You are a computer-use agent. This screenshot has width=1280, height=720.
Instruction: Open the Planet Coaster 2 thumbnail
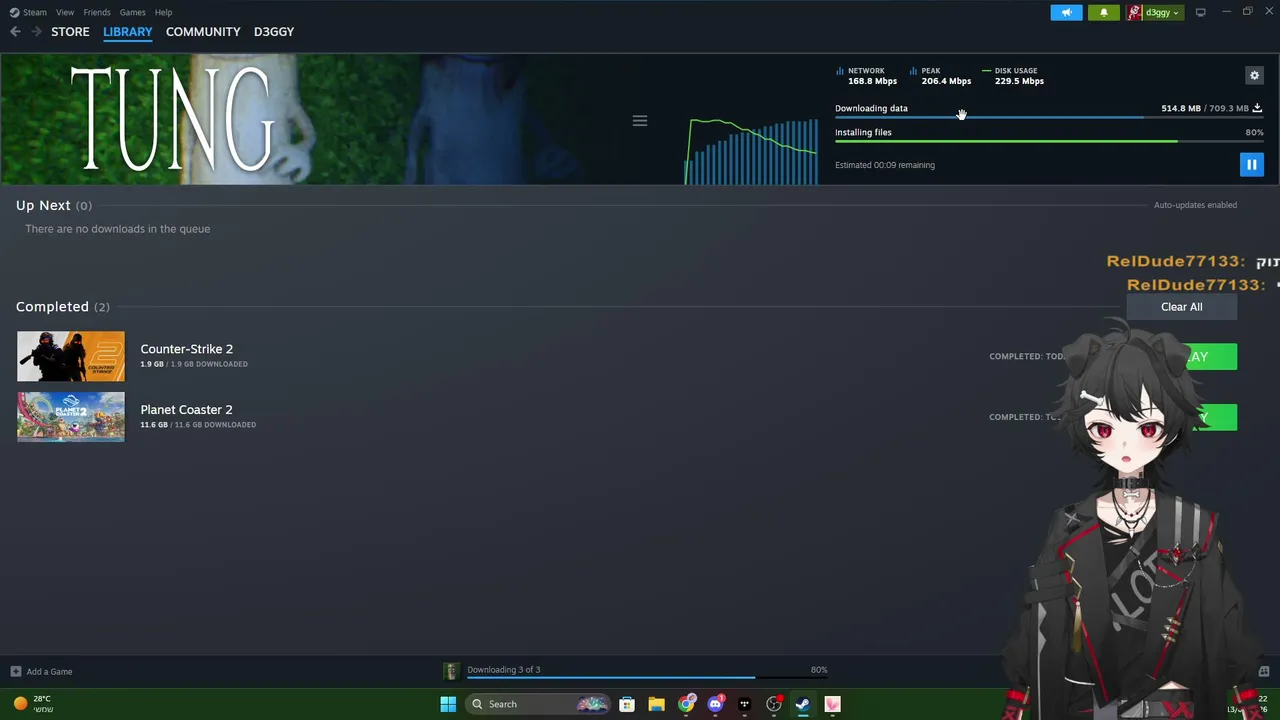(x=71, y=417)
